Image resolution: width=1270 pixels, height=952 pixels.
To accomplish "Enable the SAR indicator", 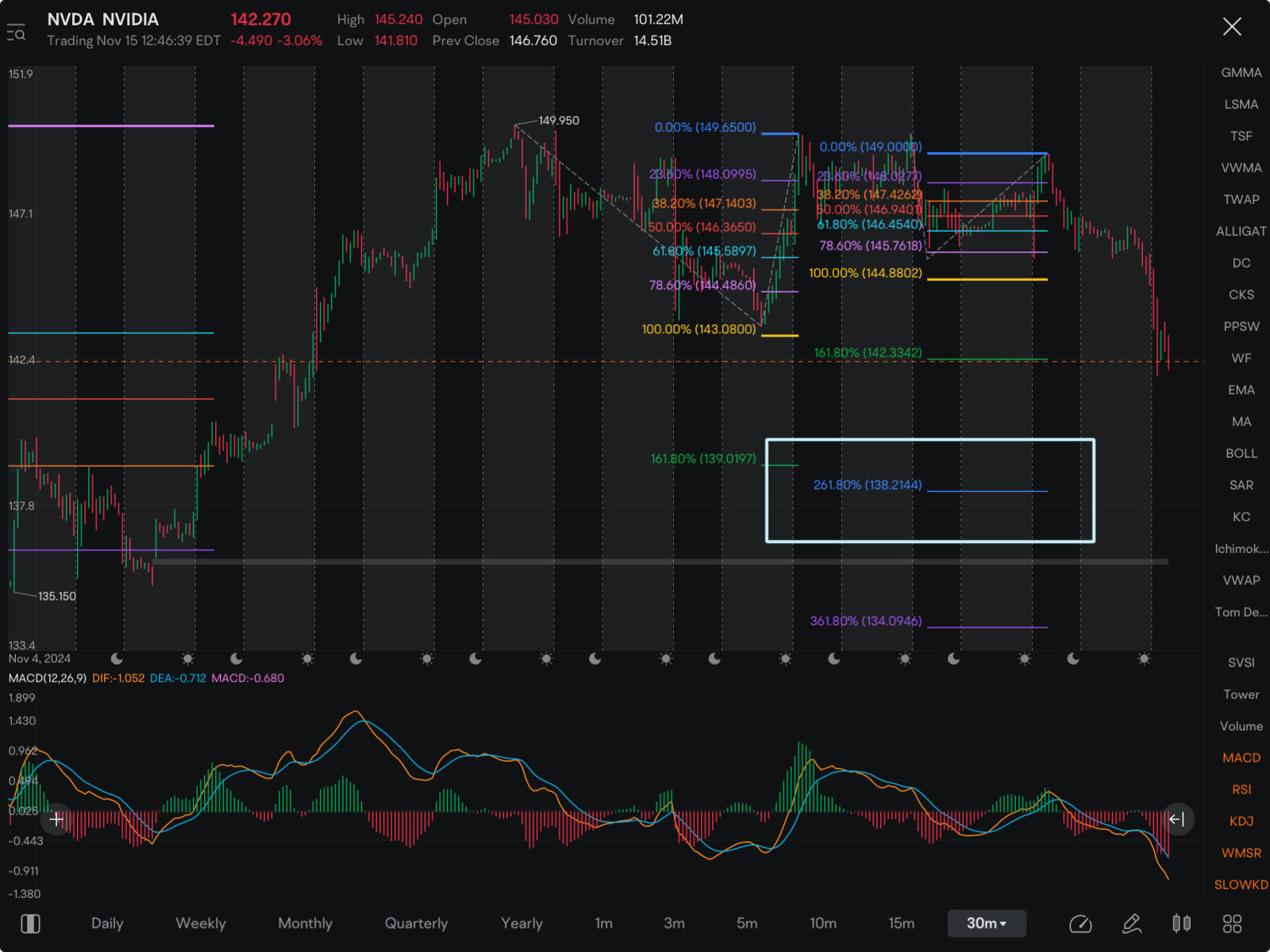I will coord(1241,485).
